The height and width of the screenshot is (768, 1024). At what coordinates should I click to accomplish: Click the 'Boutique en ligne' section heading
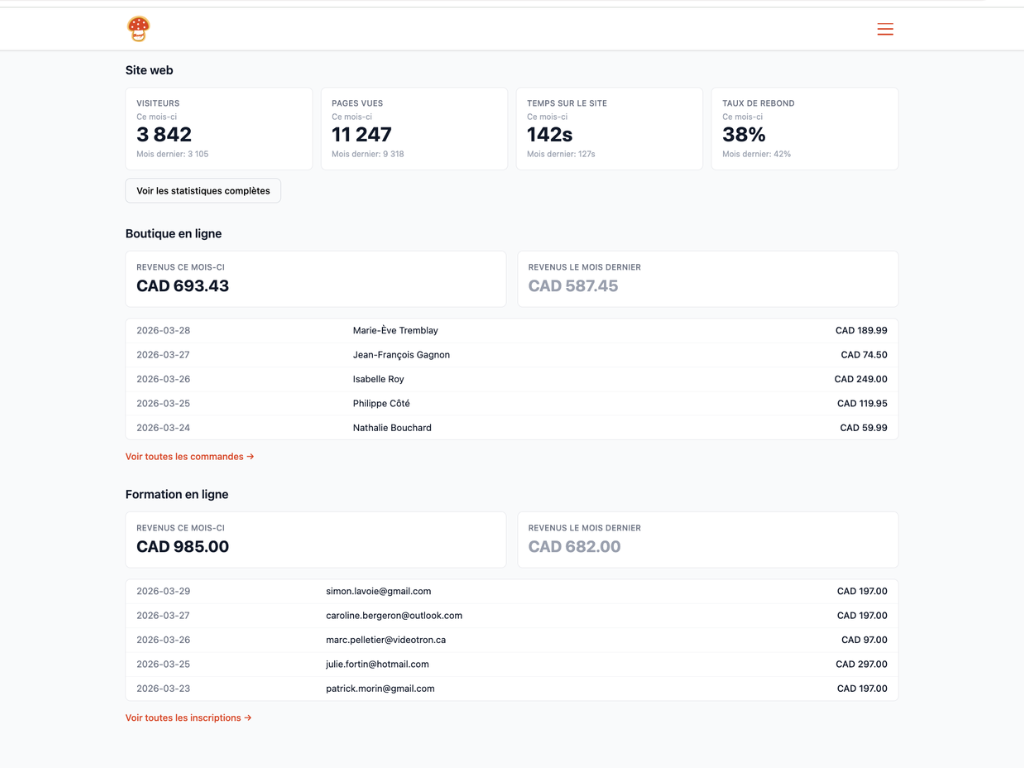(175, 233)
